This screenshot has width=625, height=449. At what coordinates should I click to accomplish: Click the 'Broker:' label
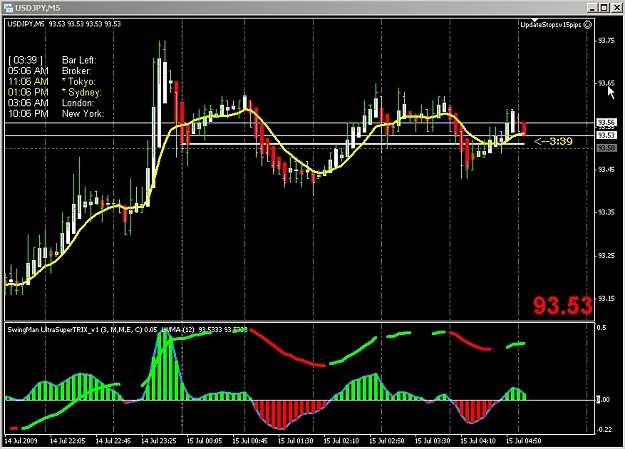point(77,71)
